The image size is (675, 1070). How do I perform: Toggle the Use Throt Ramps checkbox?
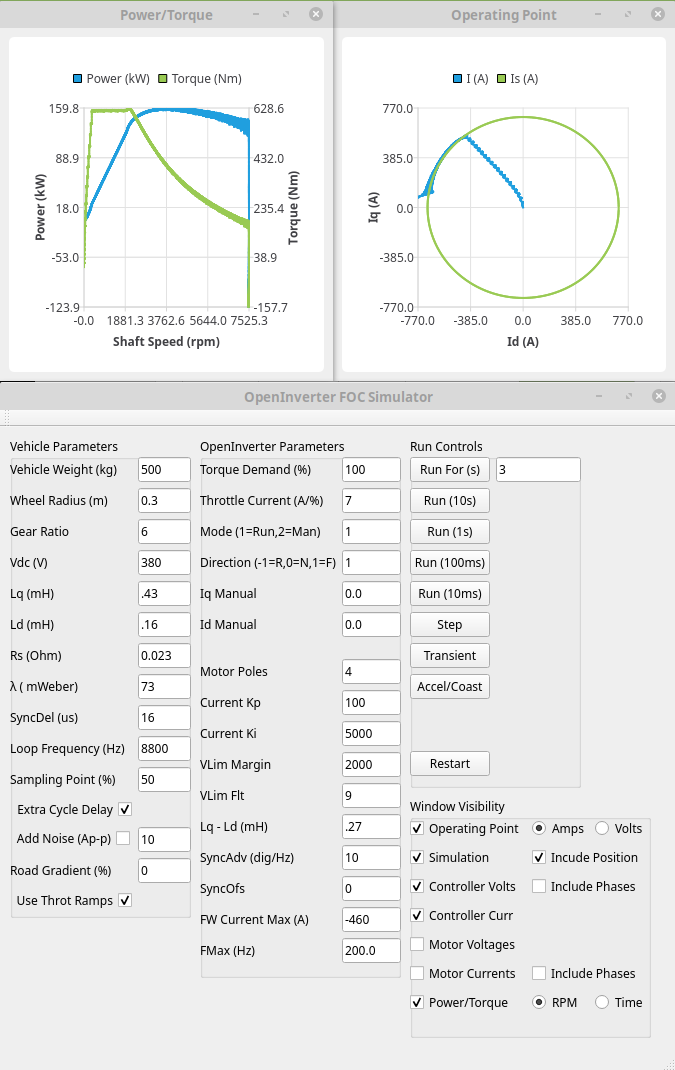pyautogui.click(x=125, y=900)
